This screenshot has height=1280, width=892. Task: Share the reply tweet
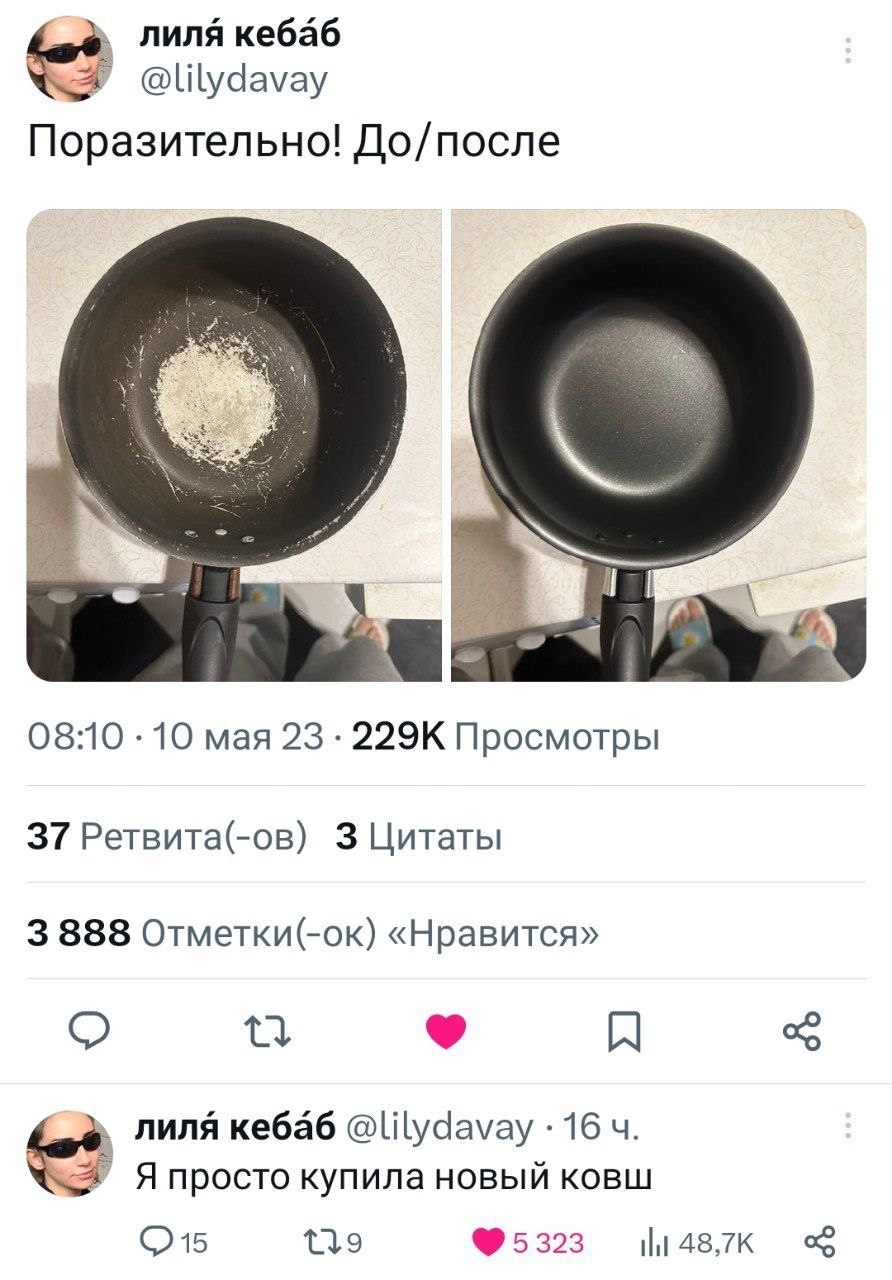pyautogui.click(x=817, y=1243)
